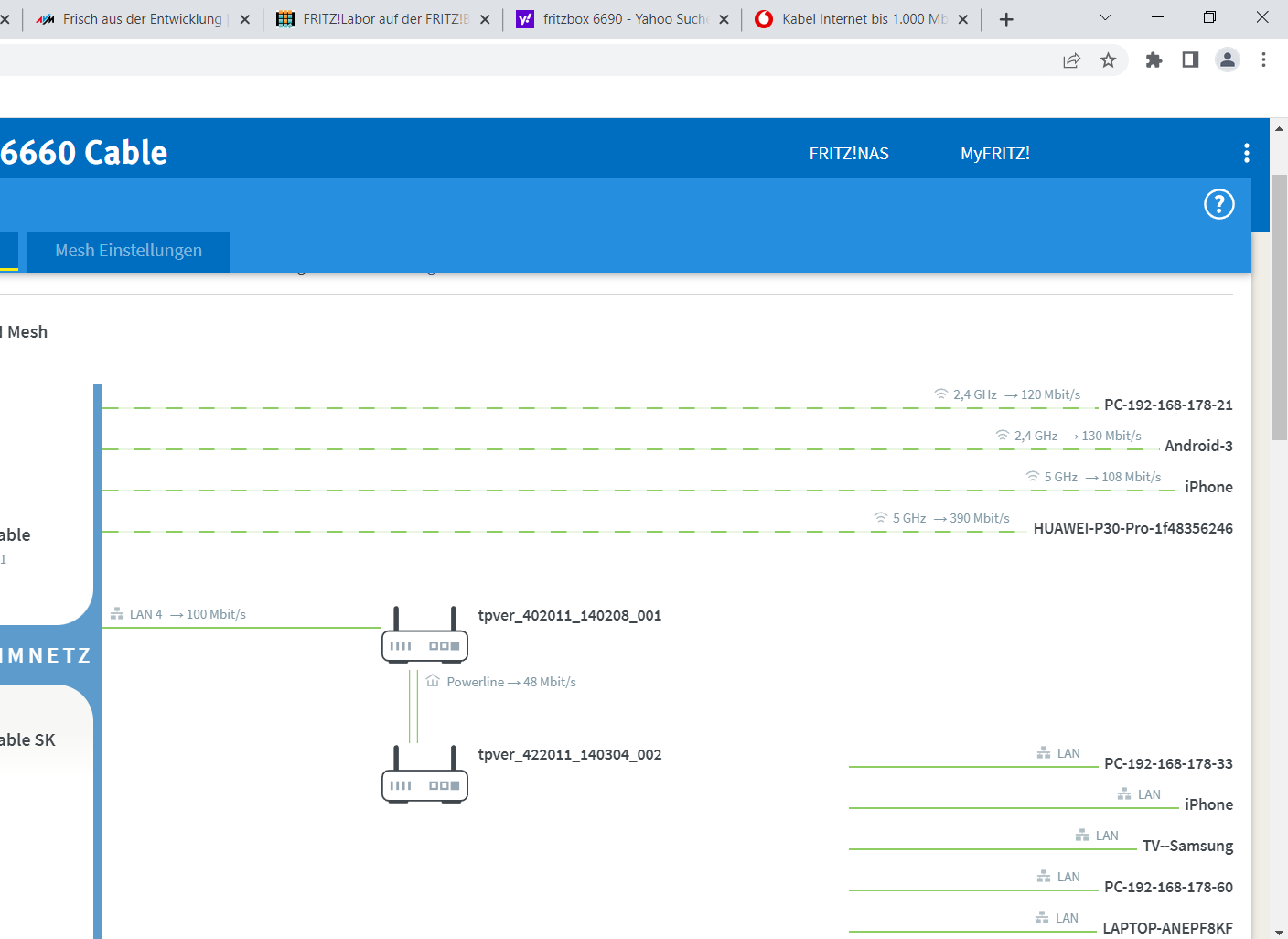Open device TV--Samsung
The width and height of the screenshot is (1288, 939).
pyautogui.click(x=1187, y=846)
